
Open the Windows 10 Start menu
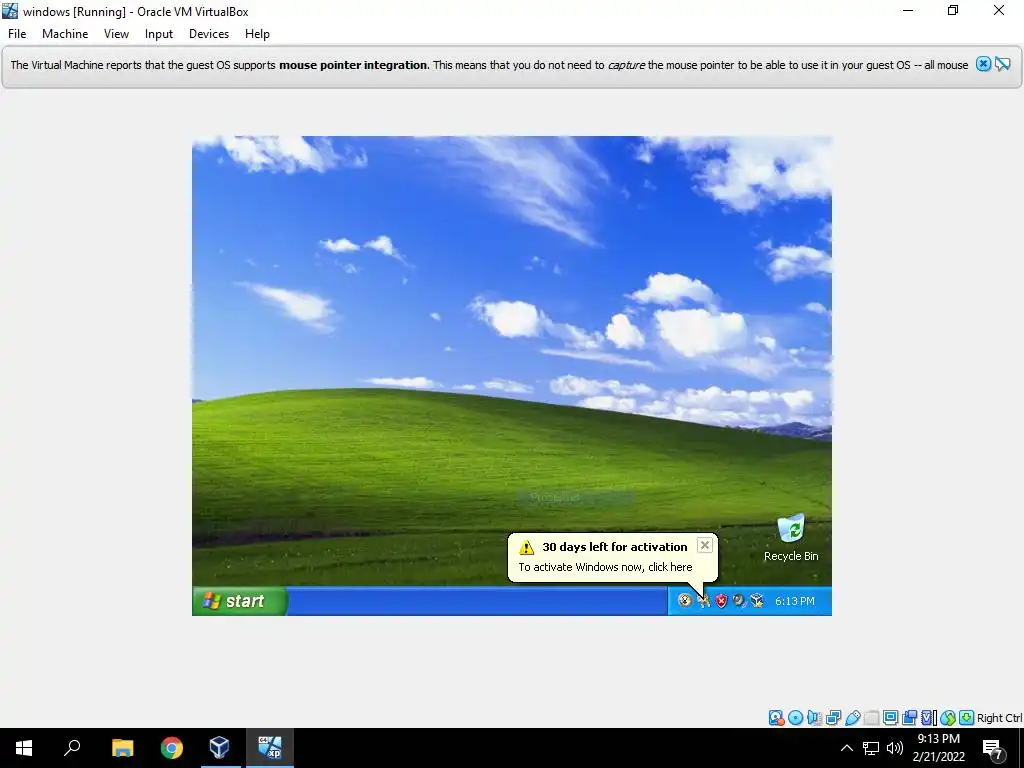(24, 748)
